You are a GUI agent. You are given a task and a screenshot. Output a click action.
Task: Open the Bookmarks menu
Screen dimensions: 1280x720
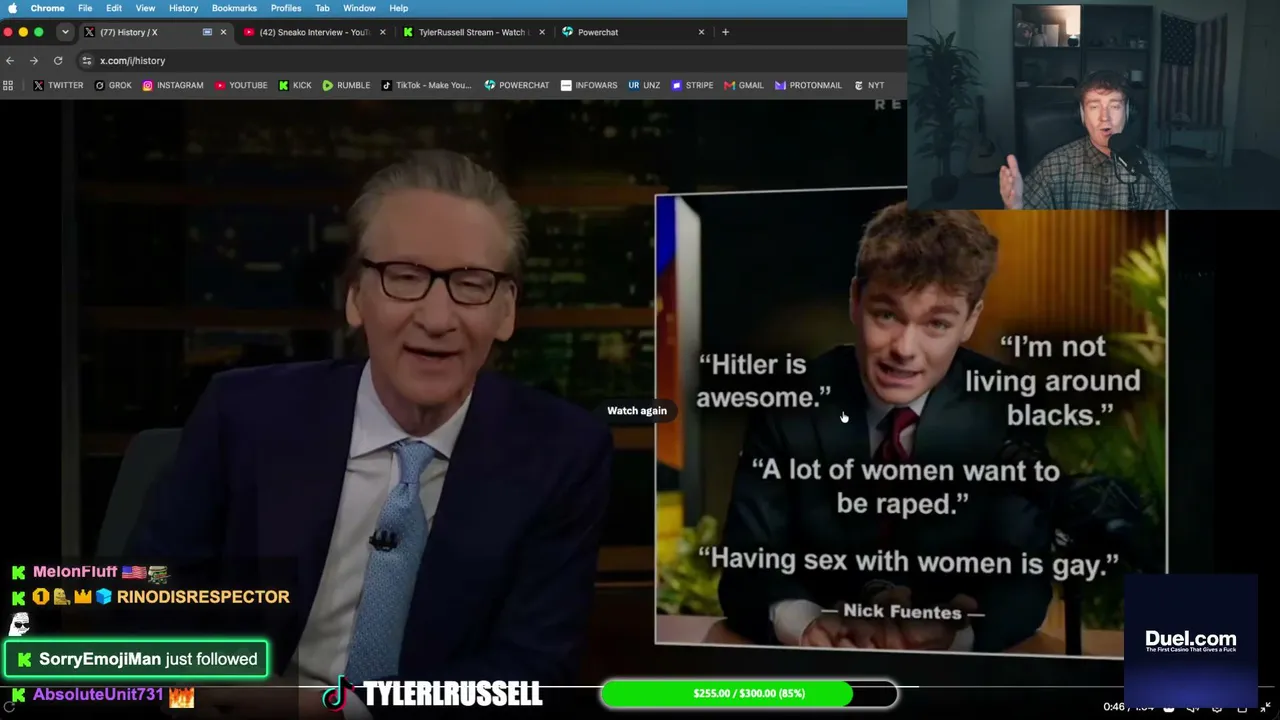234,8
